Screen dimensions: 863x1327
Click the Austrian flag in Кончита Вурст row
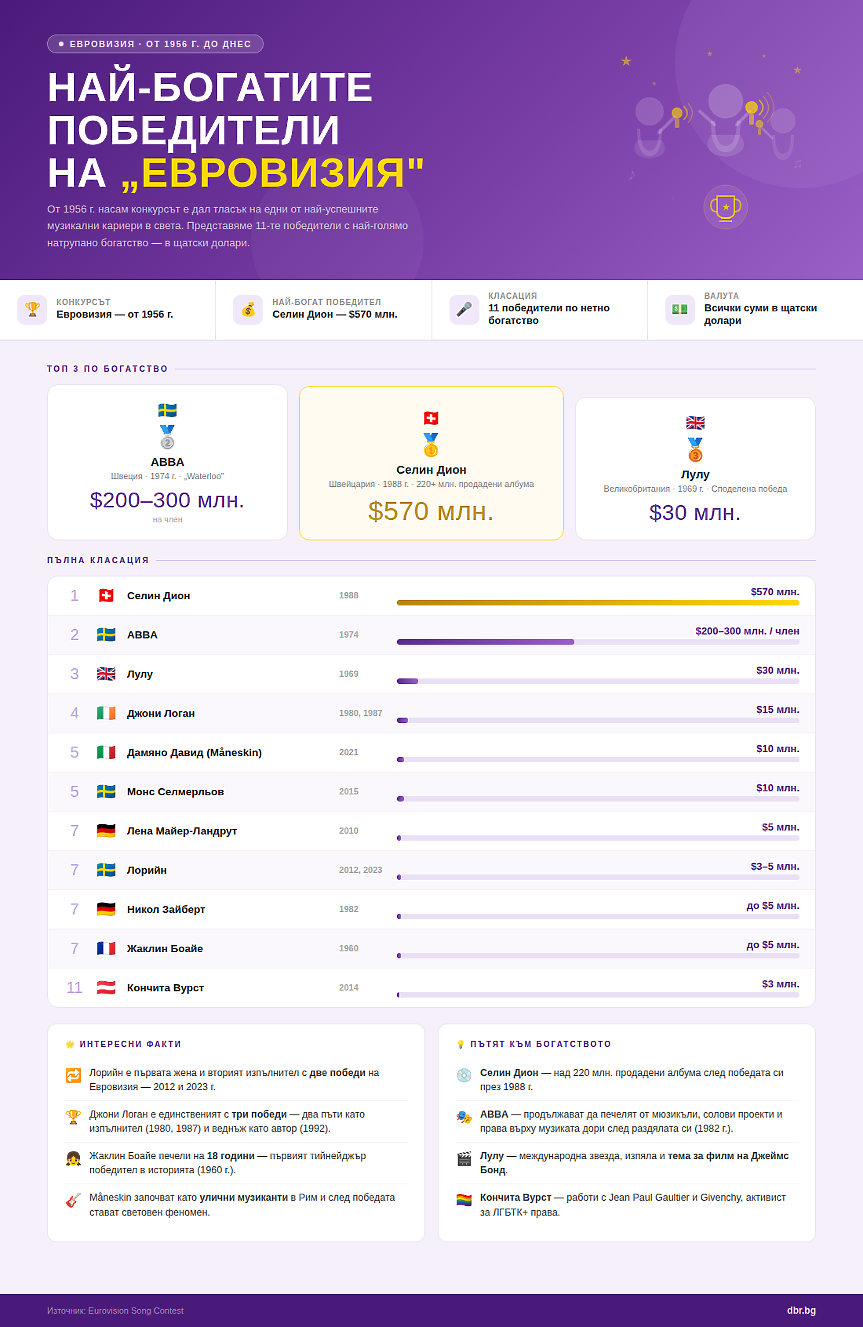(x=106, y=987)
